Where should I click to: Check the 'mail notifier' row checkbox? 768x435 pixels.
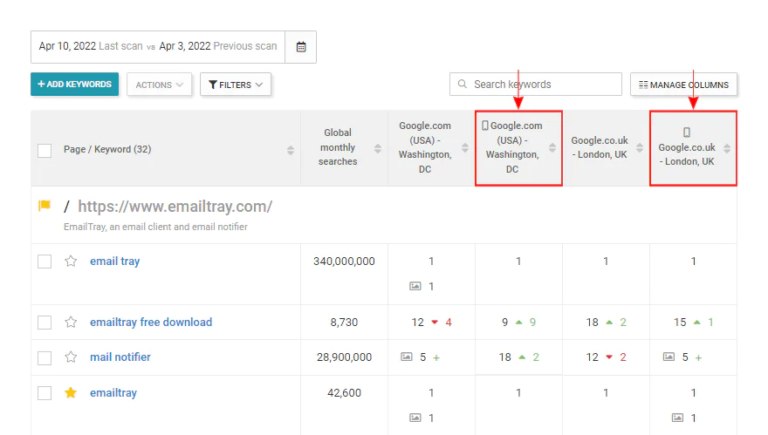pyautogui.click(x=45, y=358)
